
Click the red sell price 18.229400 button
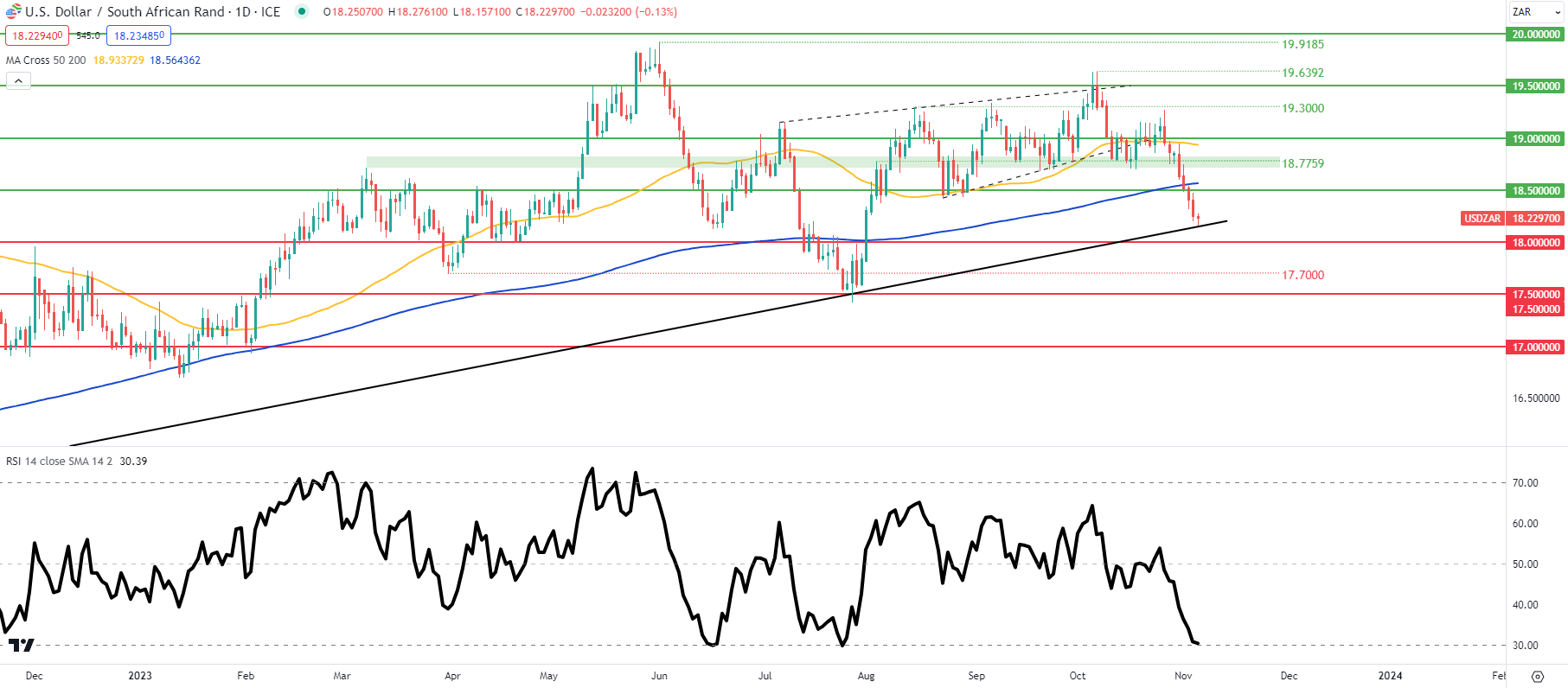coord(36,35)
